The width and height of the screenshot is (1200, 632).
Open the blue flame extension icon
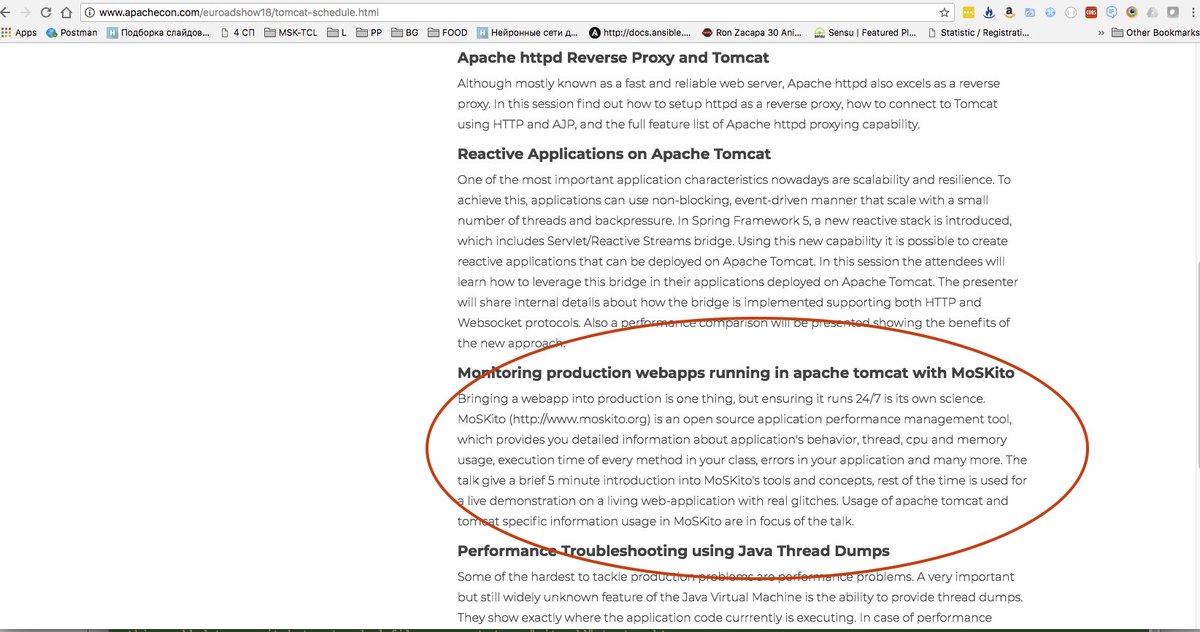988,13
